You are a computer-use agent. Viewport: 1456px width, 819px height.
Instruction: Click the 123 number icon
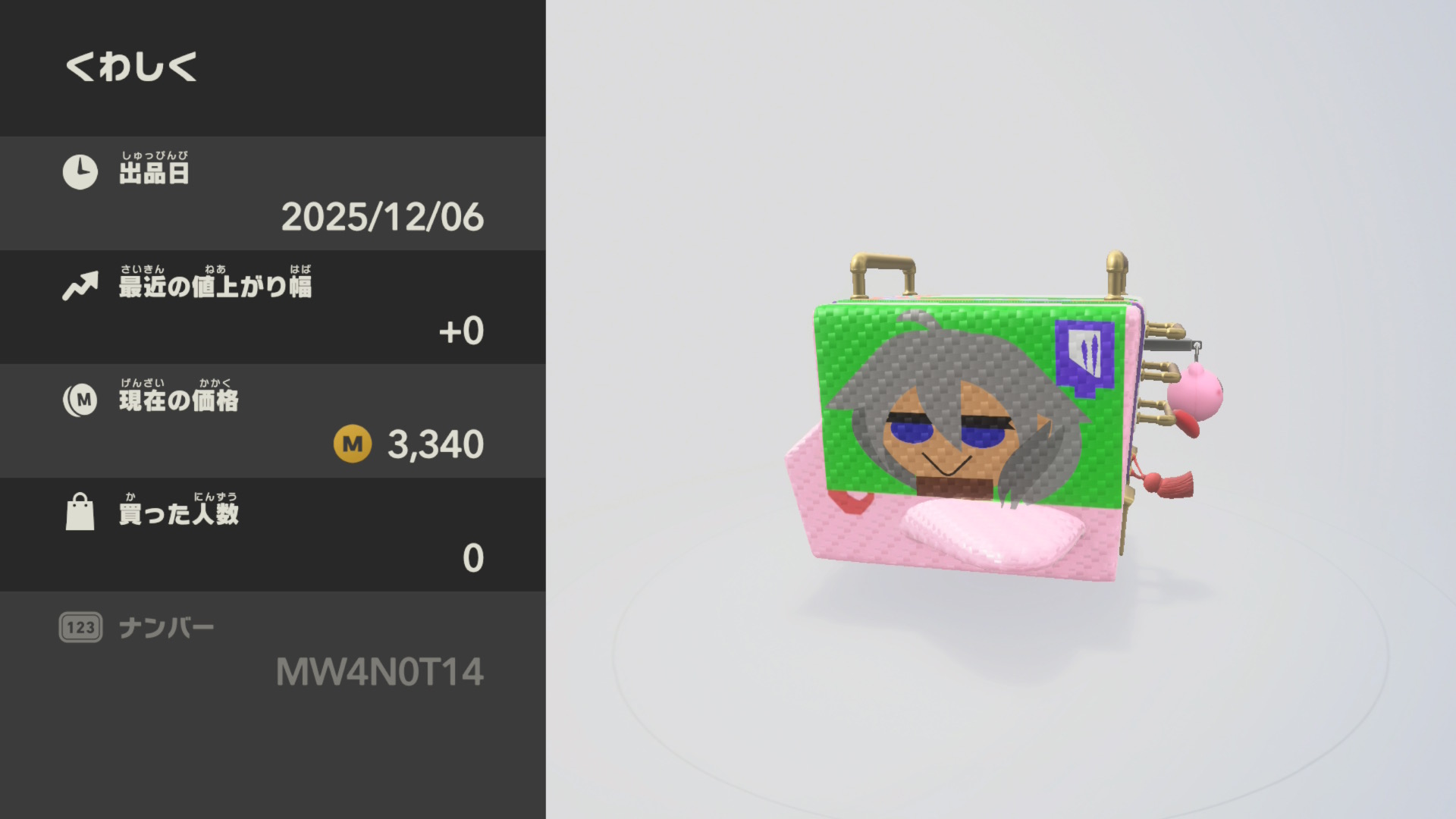[x=80, y=627]
